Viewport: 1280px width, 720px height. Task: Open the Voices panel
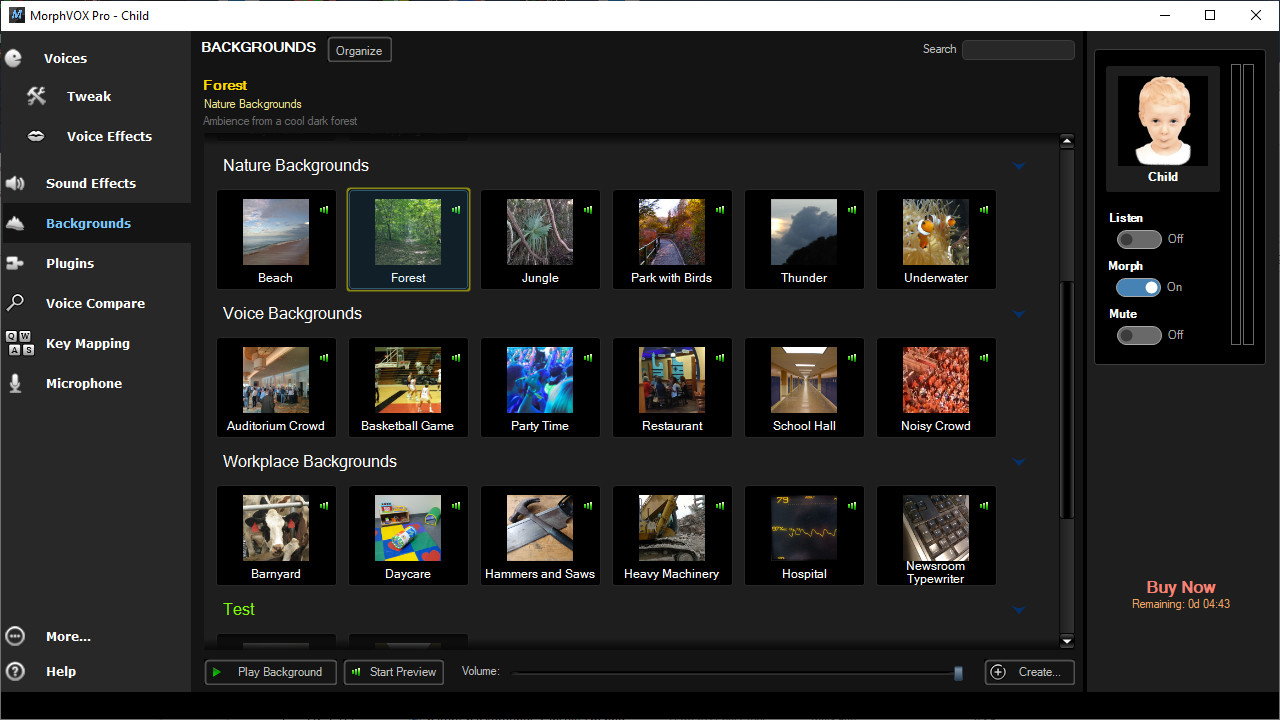(x=65, y=58)
